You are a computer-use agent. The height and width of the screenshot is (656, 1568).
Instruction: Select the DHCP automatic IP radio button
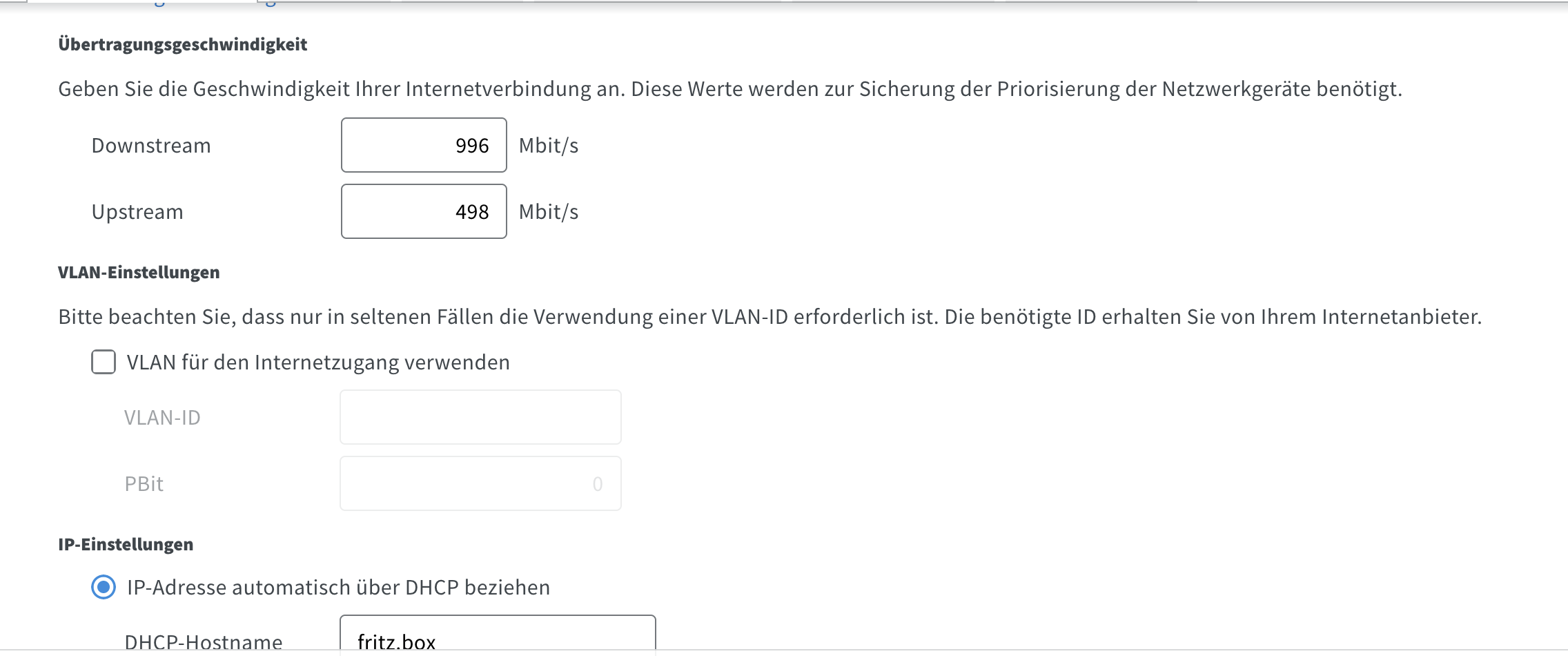point(104,587)
